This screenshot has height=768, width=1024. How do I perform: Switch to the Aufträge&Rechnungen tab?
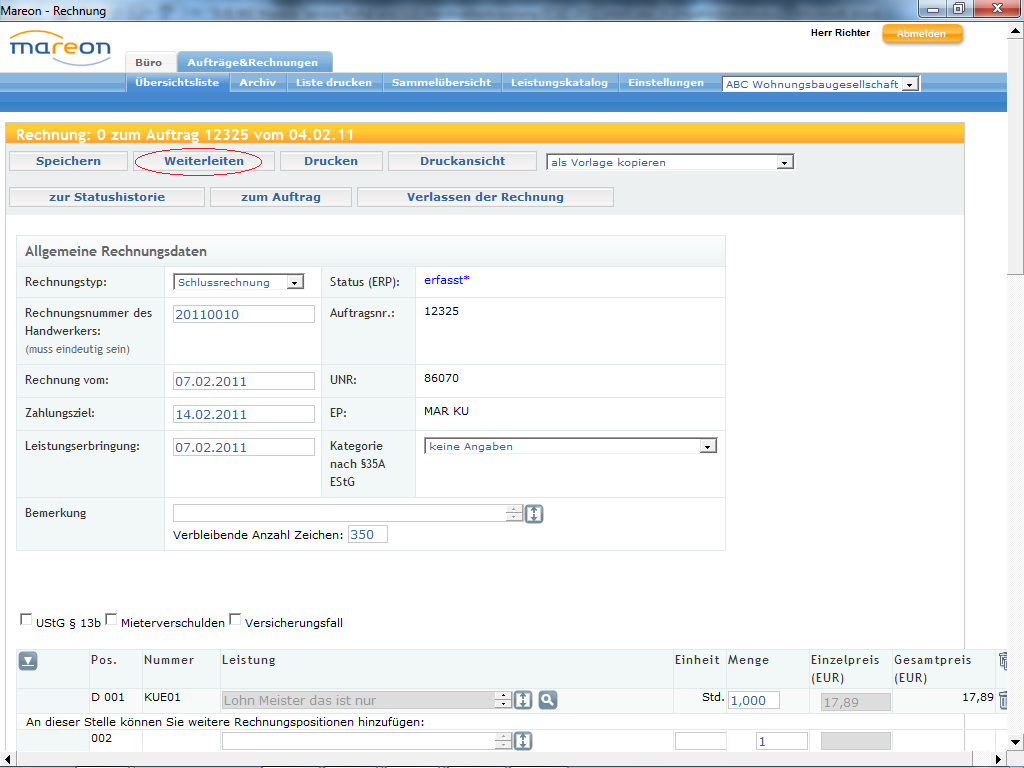point(253,62)
